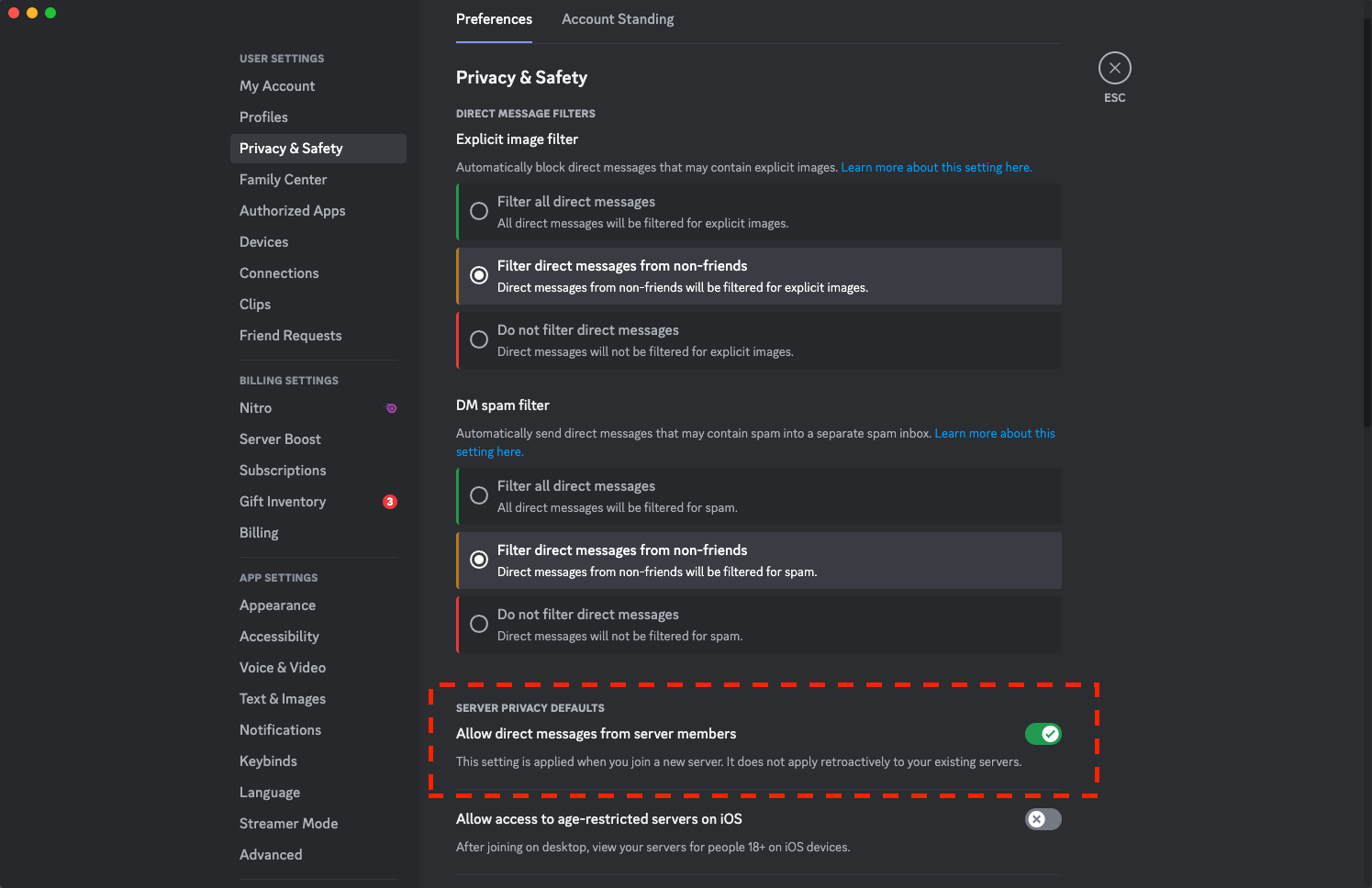Enable access to age-restricted servers on iOS

coord(1043,819)
